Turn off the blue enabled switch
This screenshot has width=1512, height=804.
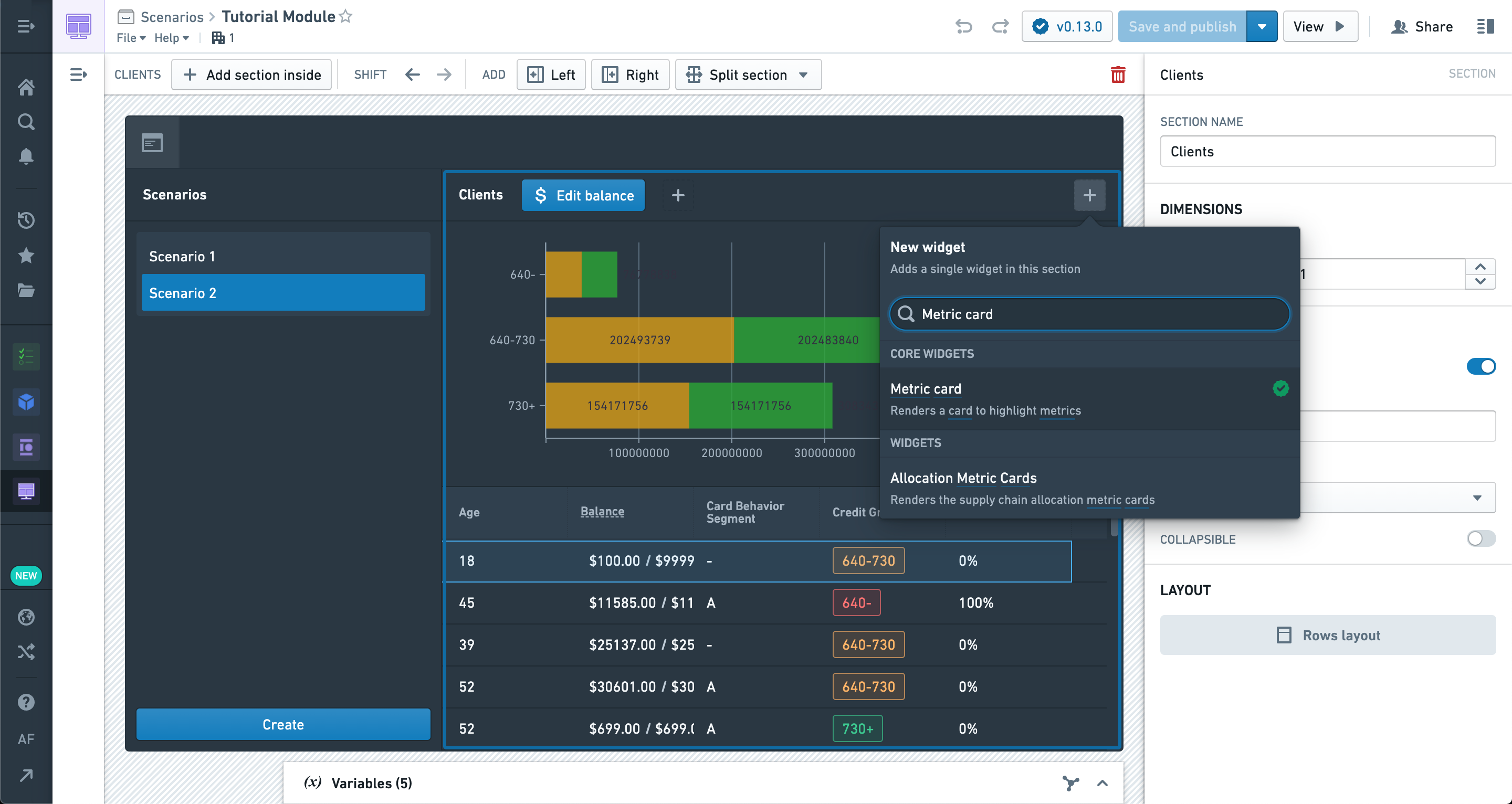pos(1481,366)
